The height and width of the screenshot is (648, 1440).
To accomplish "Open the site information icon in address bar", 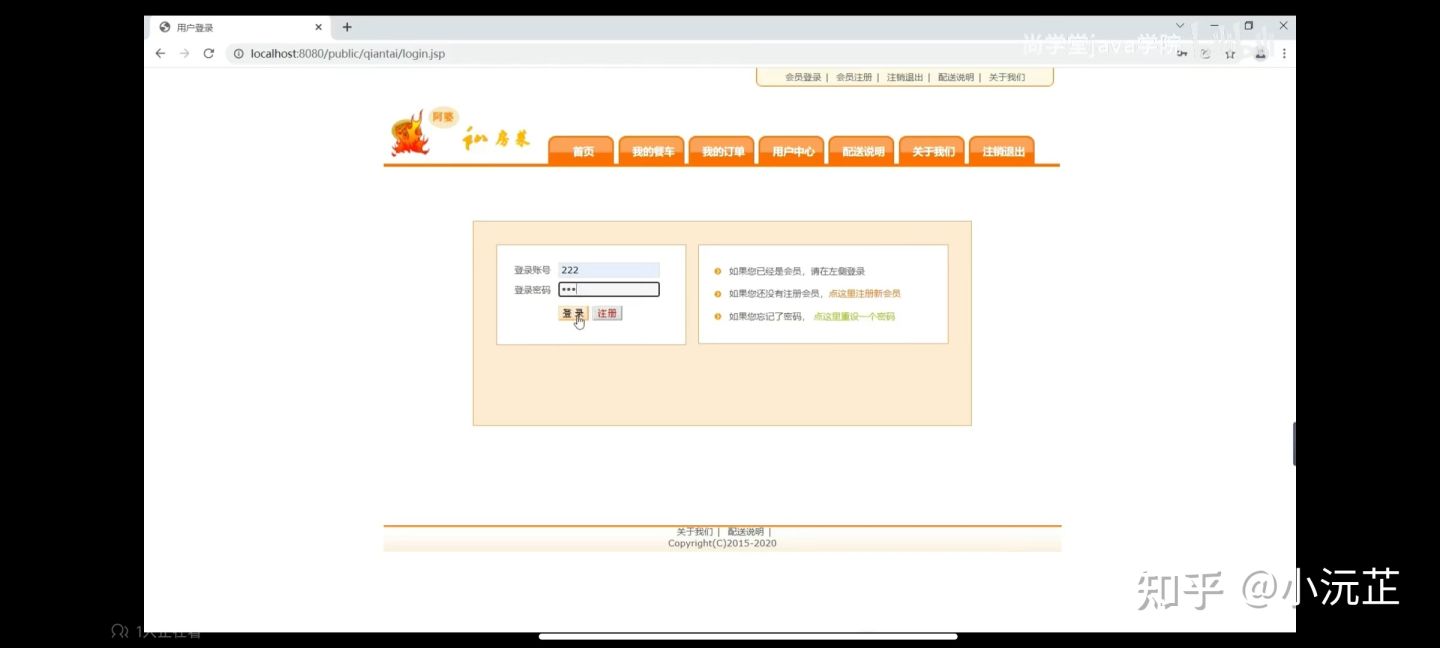I will tap(238, 54).
